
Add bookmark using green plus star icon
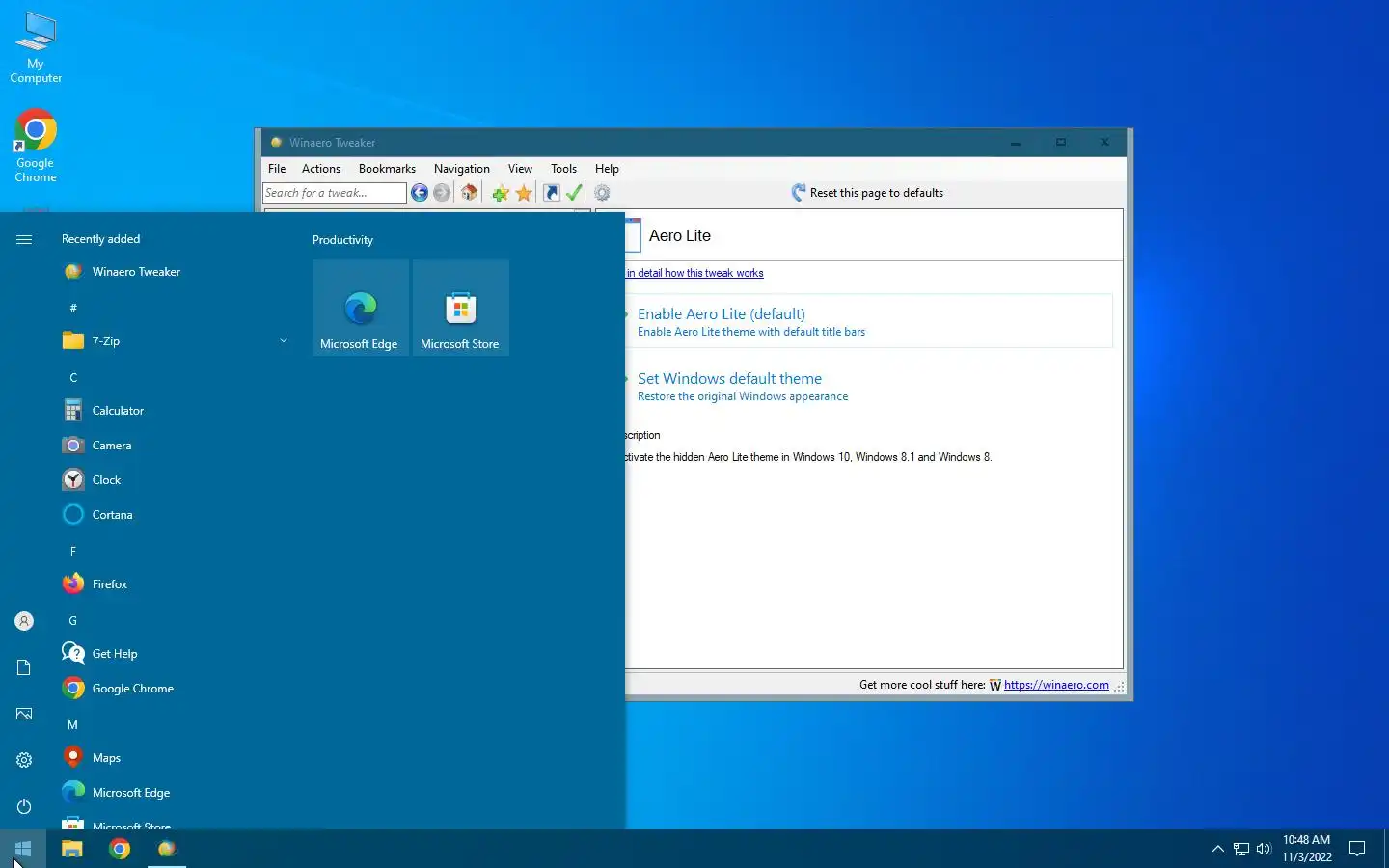[501, 193]
